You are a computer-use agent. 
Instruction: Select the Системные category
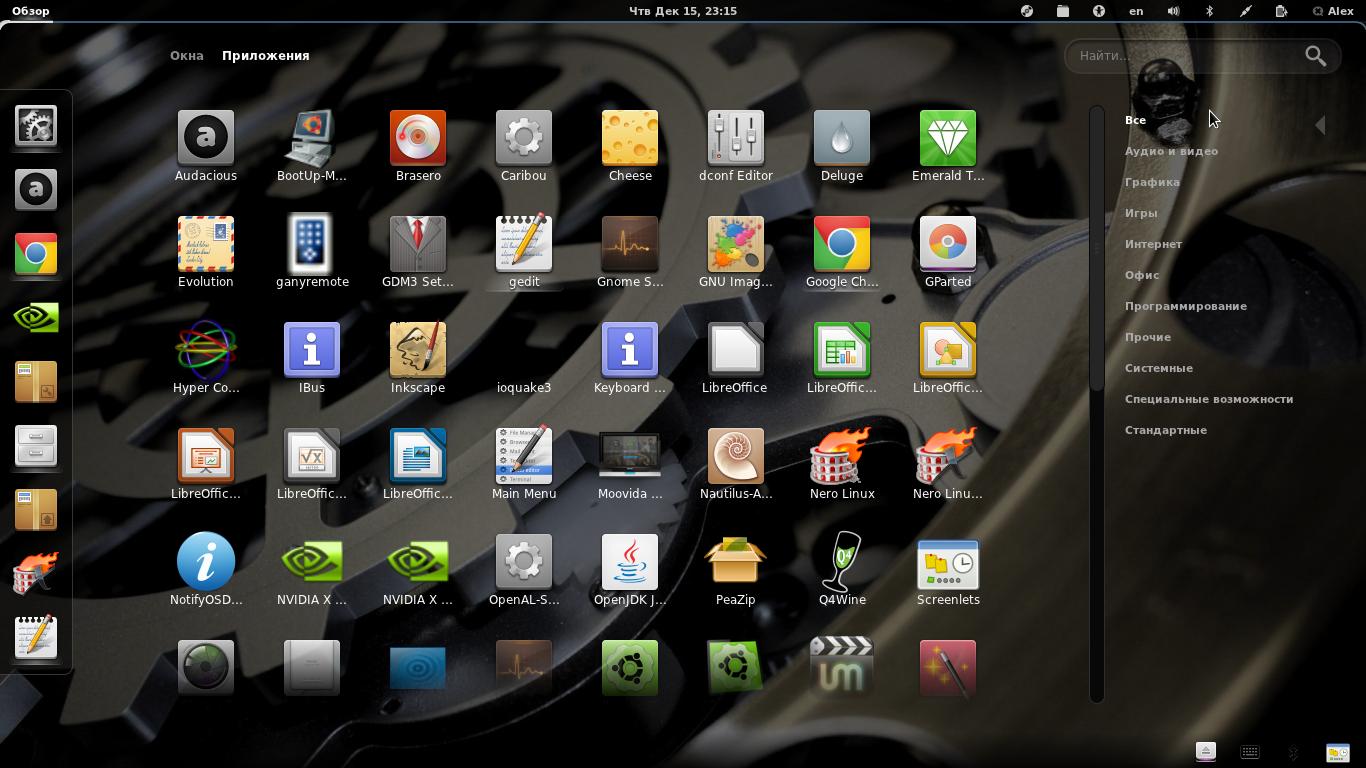point(1158,368)
